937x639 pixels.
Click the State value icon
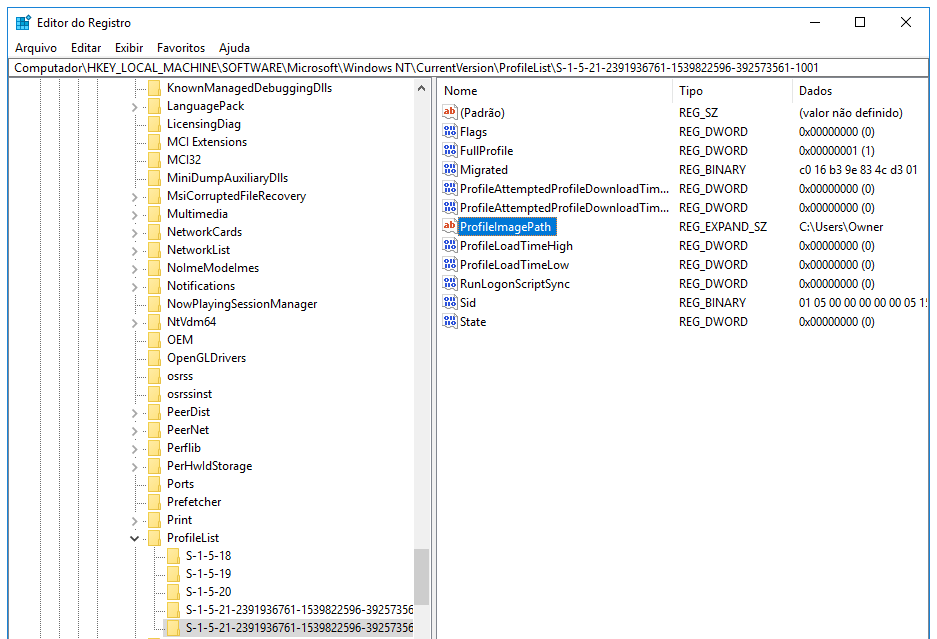coord(449,322)
